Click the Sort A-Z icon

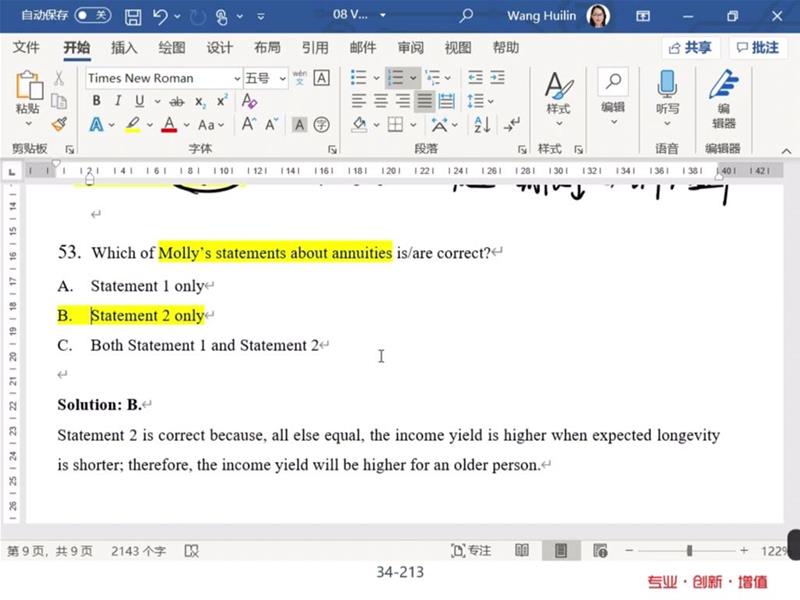click(x=482, y=124)
